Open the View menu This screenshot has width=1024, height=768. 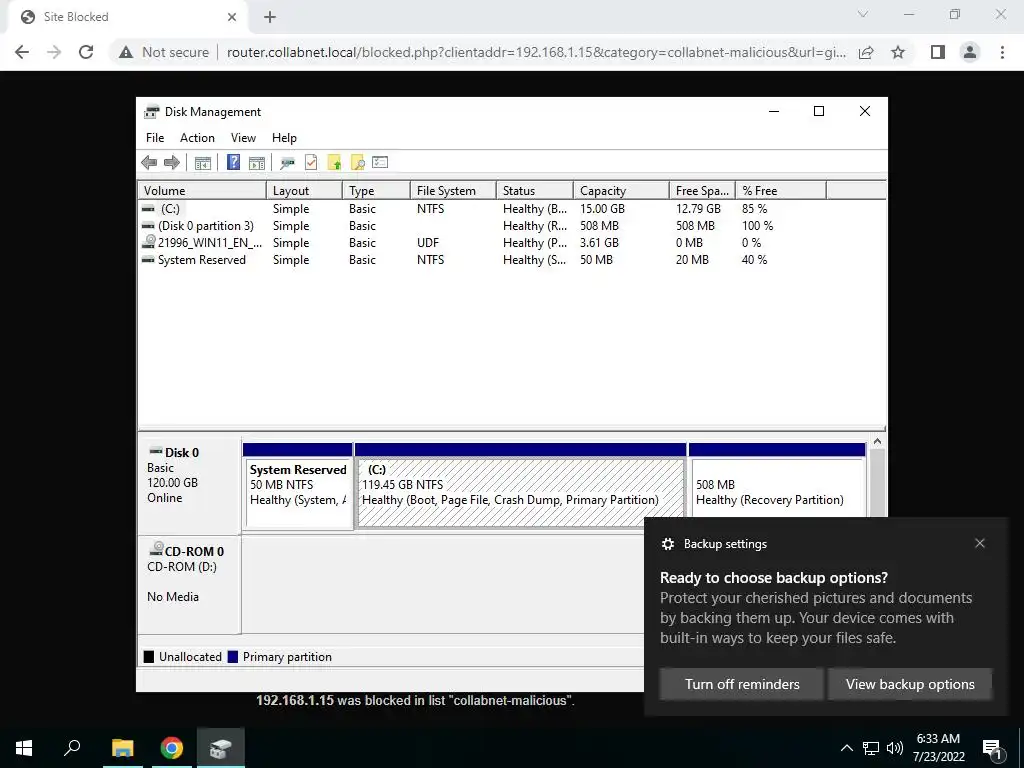243,138
